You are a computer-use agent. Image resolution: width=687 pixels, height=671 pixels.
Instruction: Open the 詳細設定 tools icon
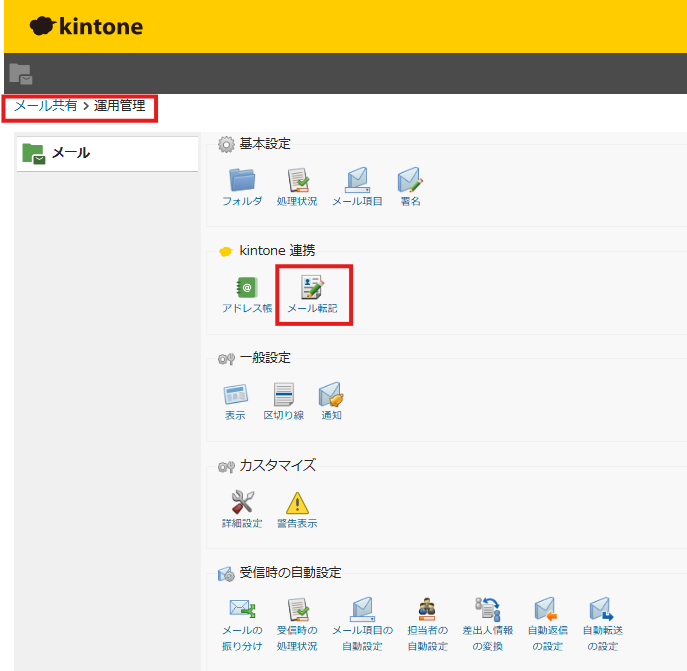coord(242,501)
